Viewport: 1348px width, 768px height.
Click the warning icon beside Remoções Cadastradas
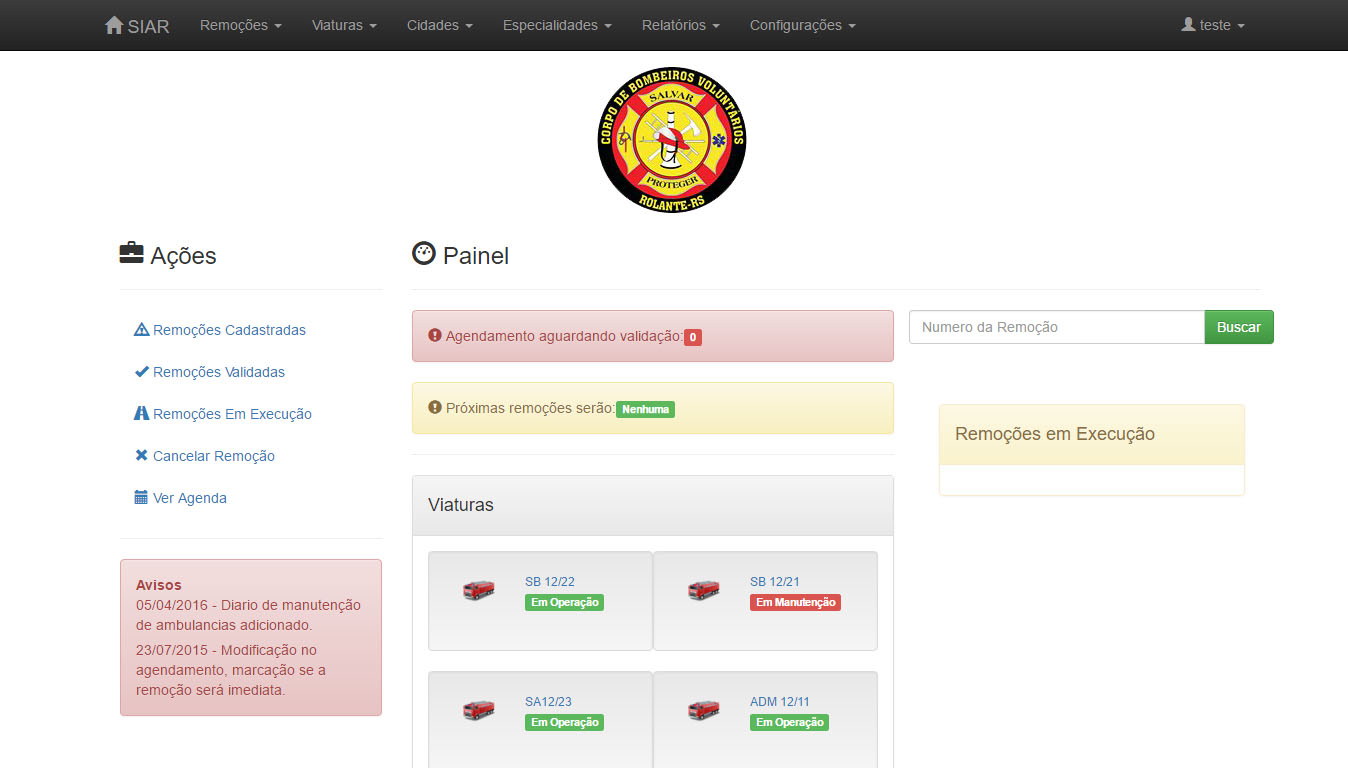(x=141, y=330)
